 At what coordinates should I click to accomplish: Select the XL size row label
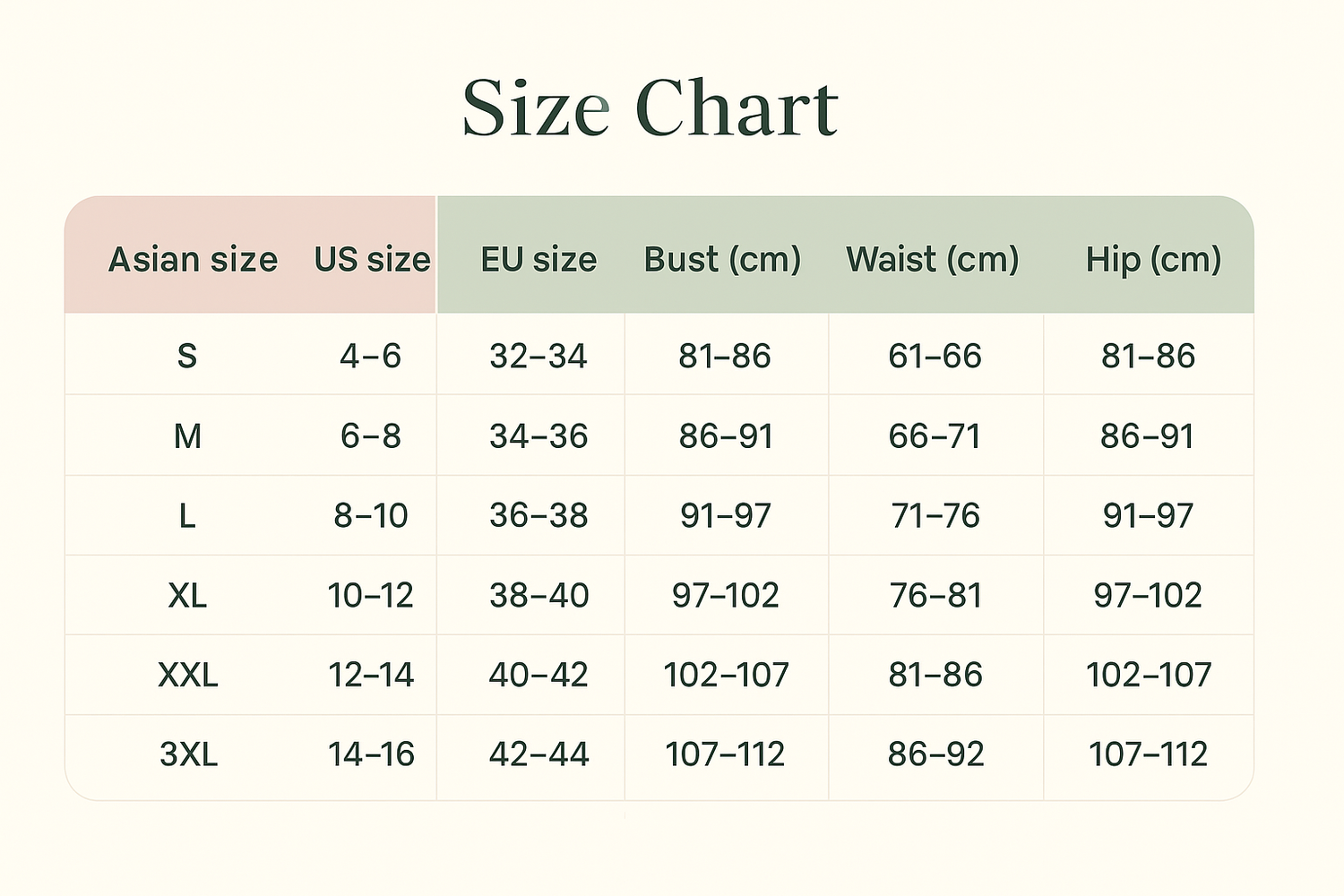(x=187, y=595)
